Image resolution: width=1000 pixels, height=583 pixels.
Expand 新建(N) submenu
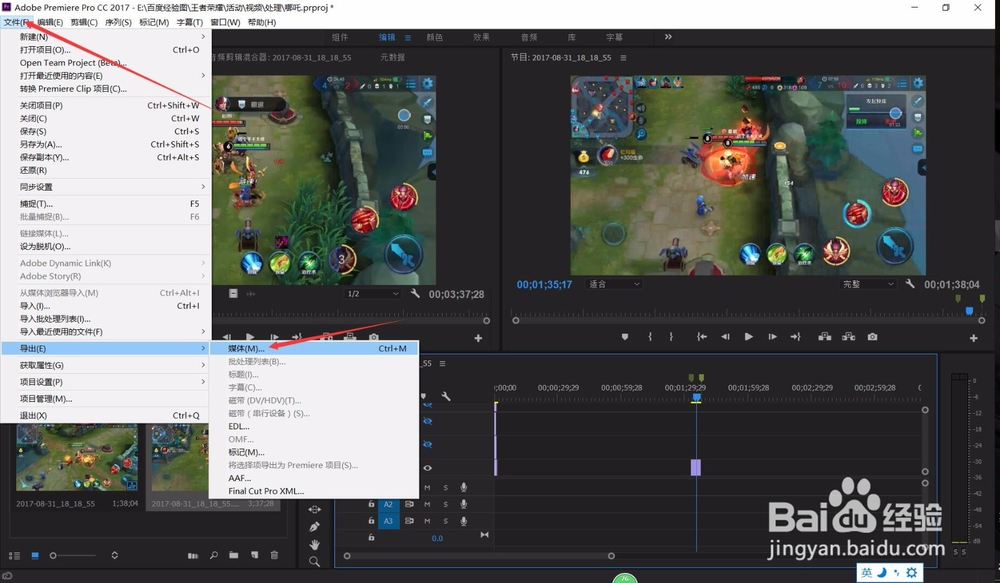tap(105, 36)
